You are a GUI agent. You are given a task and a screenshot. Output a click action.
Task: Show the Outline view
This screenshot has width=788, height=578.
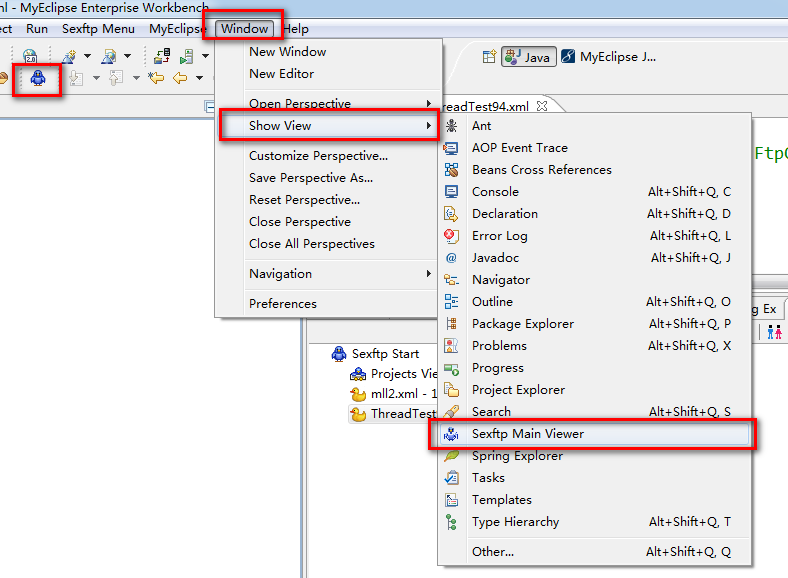[595, 302]
